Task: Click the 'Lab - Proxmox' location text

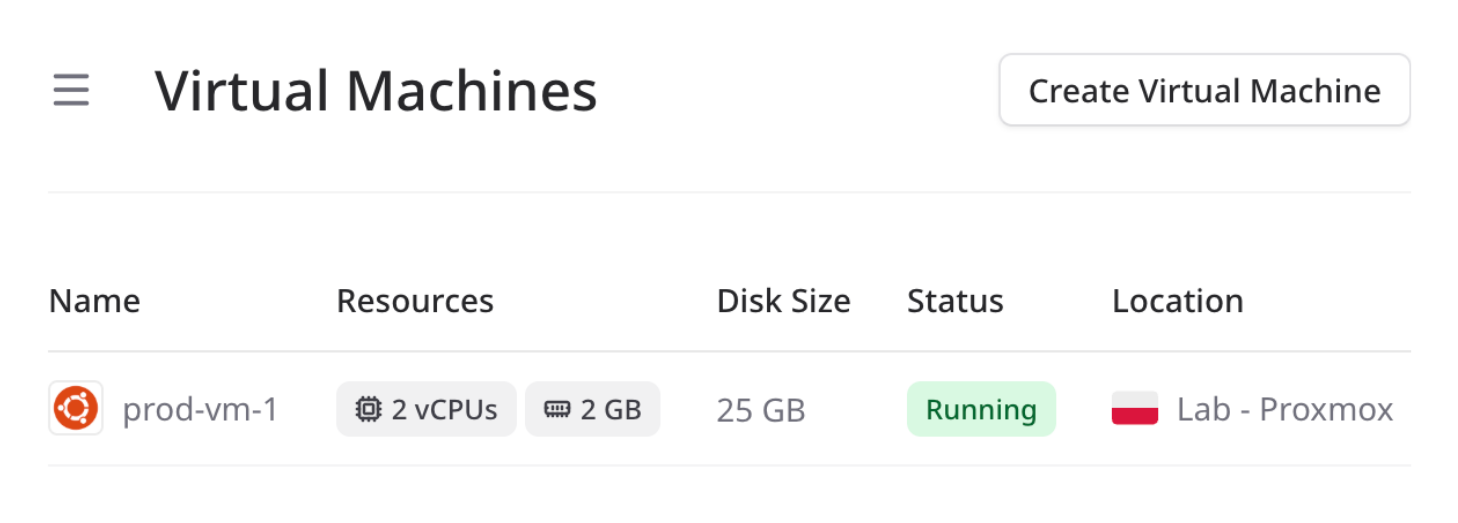Action: click(x=1285, y=409)
